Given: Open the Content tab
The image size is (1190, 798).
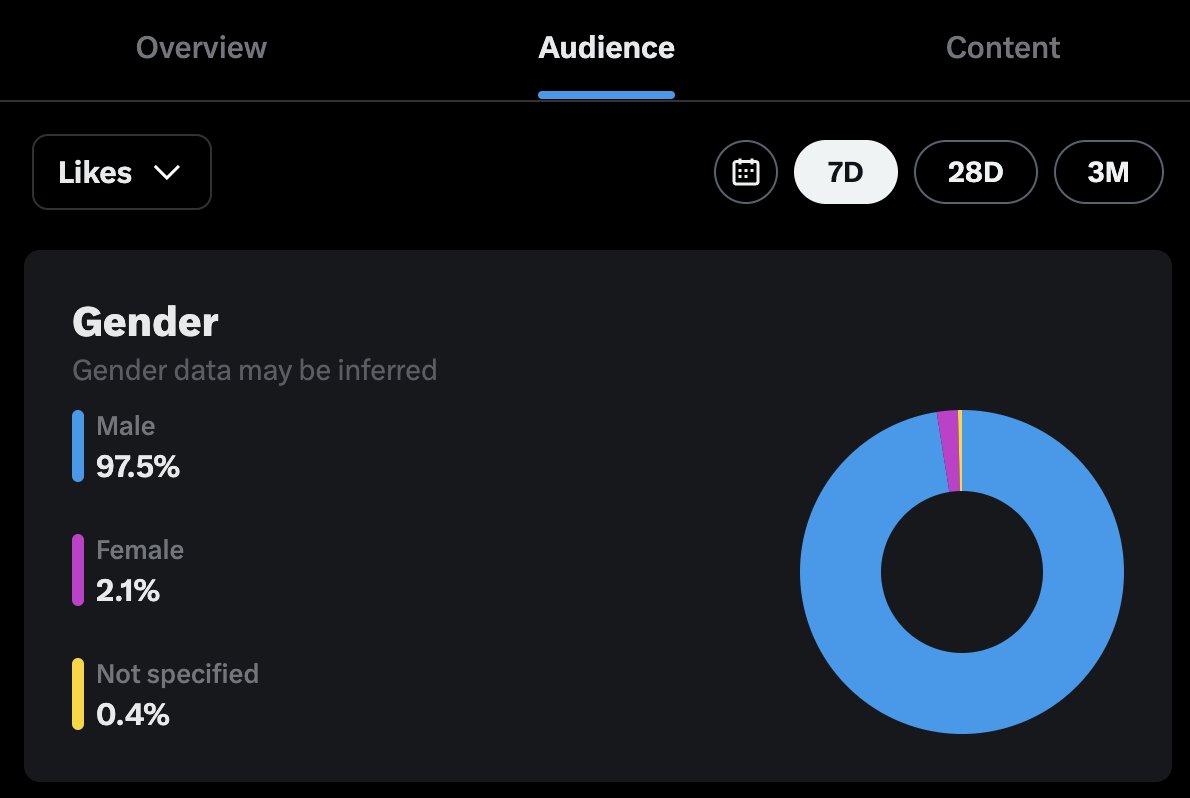Looking at the screenshot, I should click(x=1003, y=48).
